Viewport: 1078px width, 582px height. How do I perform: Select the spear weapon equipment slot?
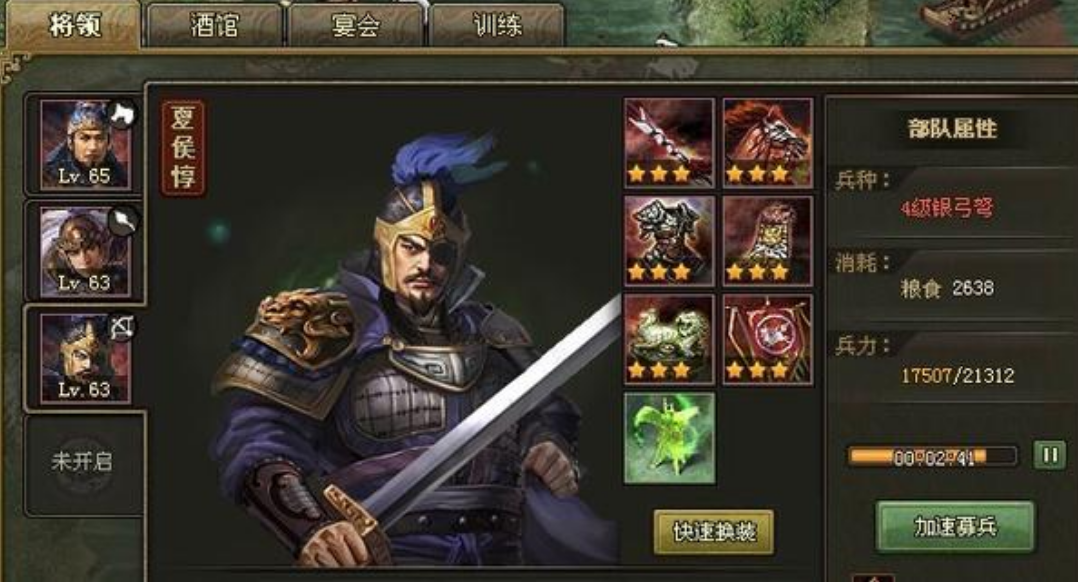tap(669, 142)
